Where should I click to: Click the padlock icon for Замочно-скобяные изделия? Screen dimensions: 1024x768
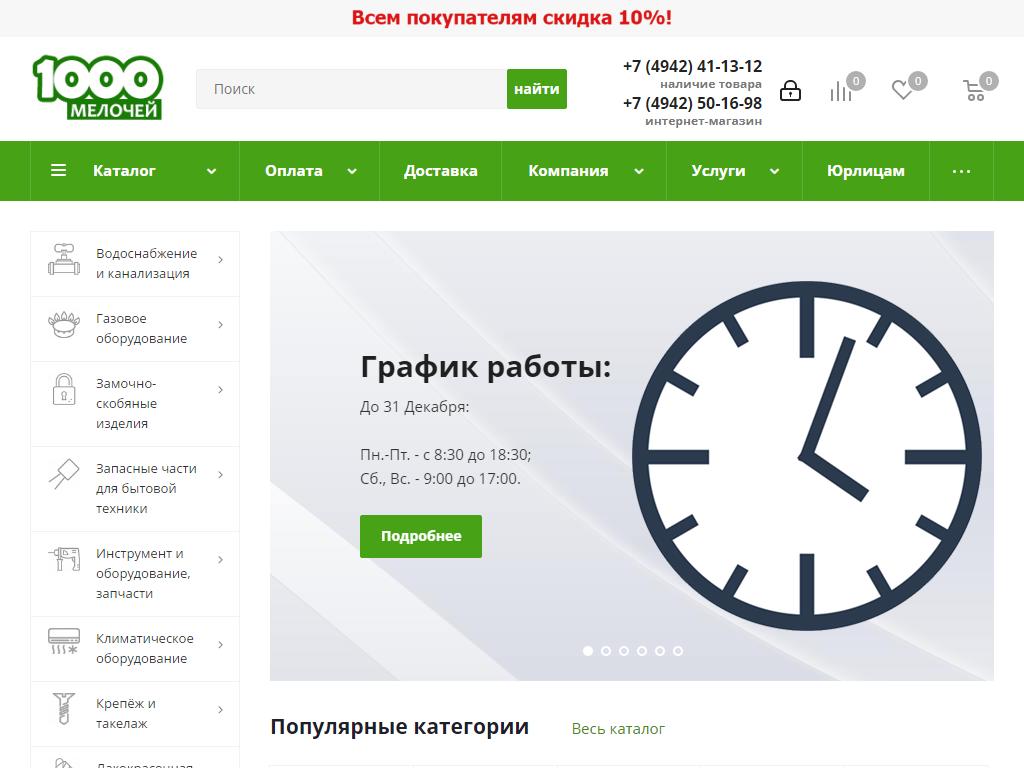tap(64, 389)
